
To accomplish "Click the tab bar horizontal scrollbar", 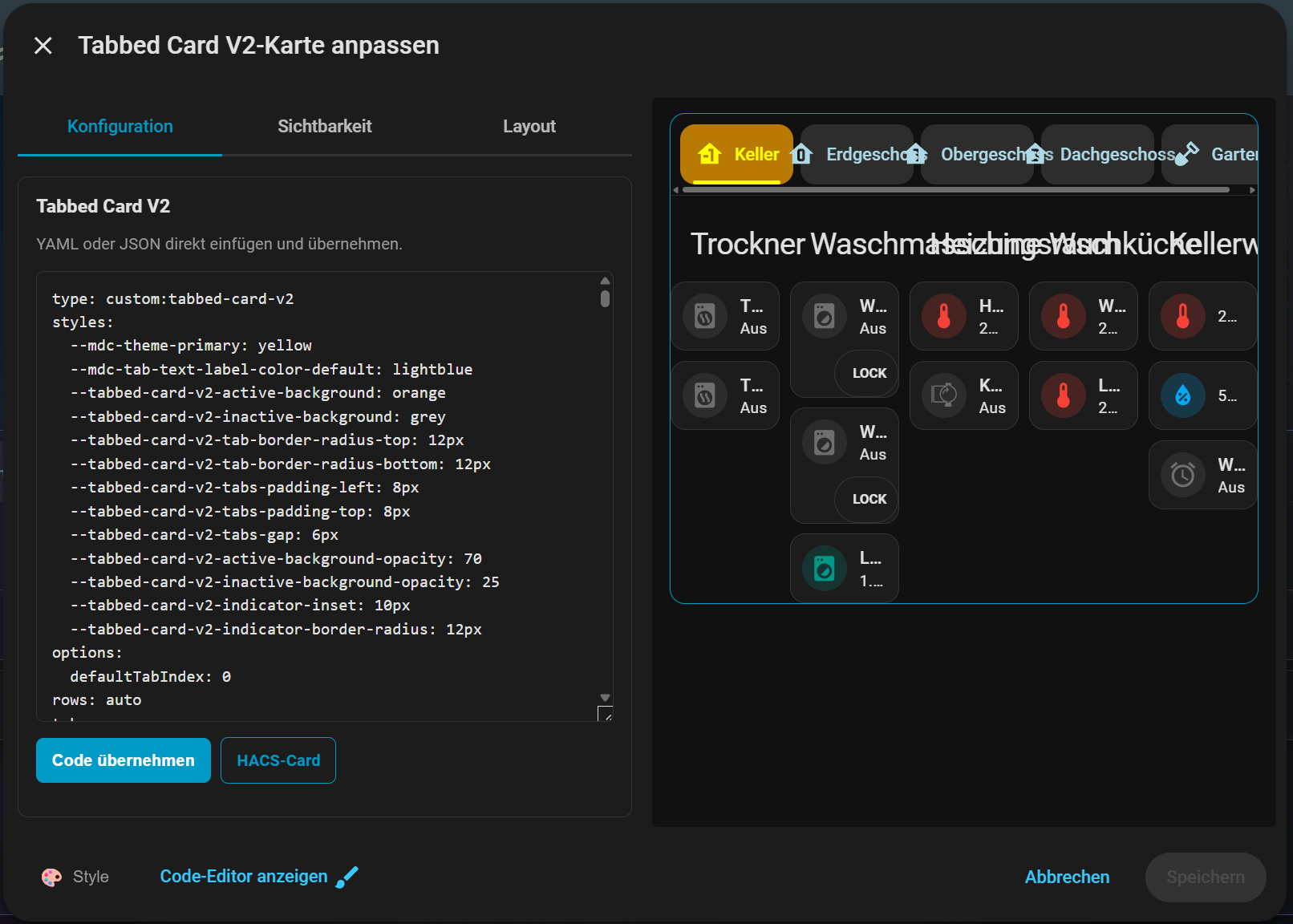I will coord(955,190).
